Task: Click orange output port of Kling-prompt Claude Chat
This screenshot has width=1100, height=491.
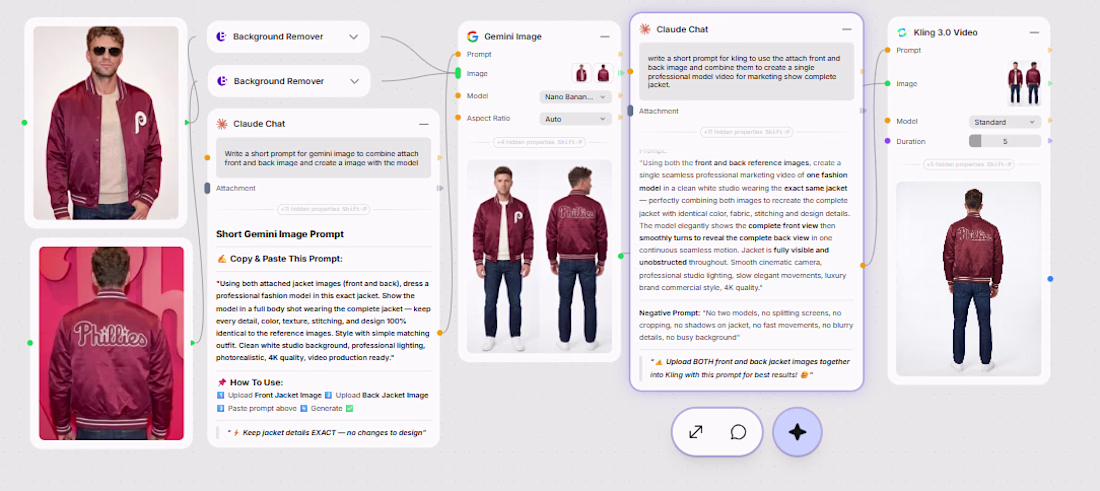Action: (x=863, y=265)
